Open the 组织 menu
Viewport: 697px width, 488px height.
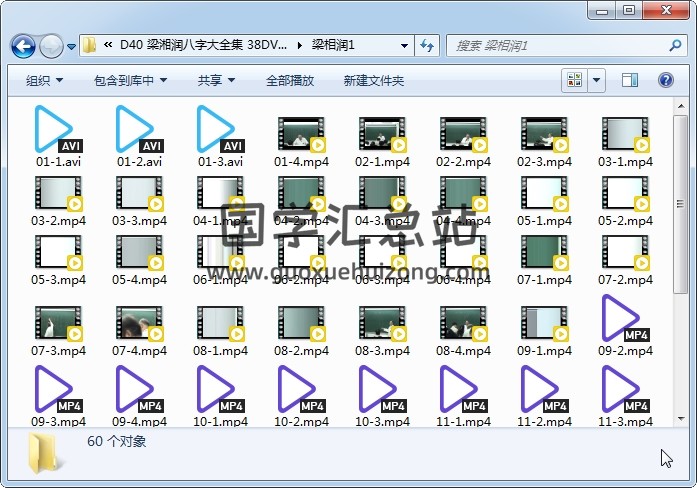[44, 80]
